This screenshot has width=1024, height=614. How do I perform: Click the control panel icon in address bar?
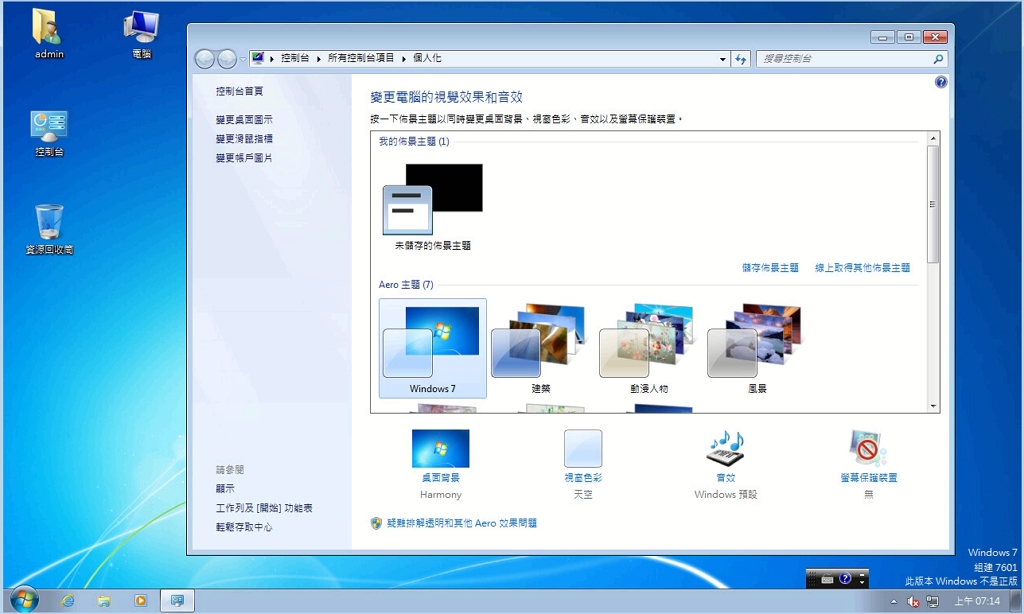258,58
